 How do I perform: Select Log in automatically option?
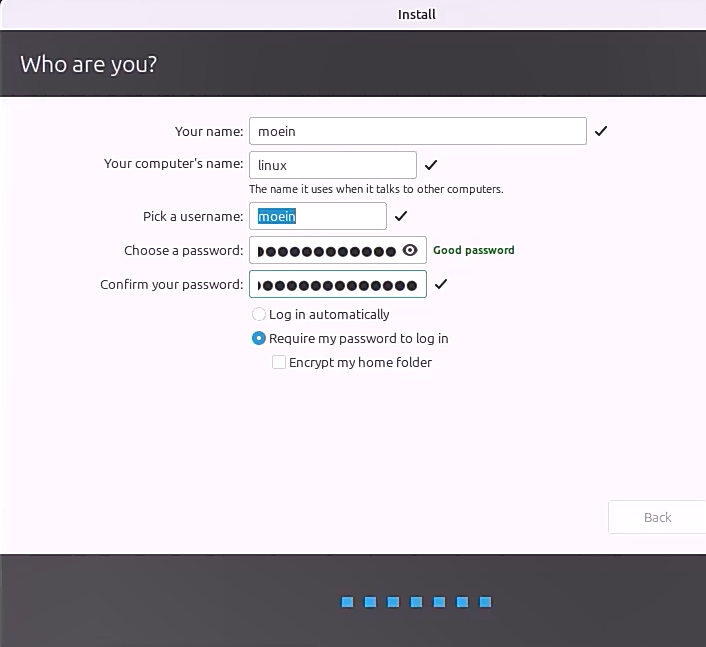[259, 314]
